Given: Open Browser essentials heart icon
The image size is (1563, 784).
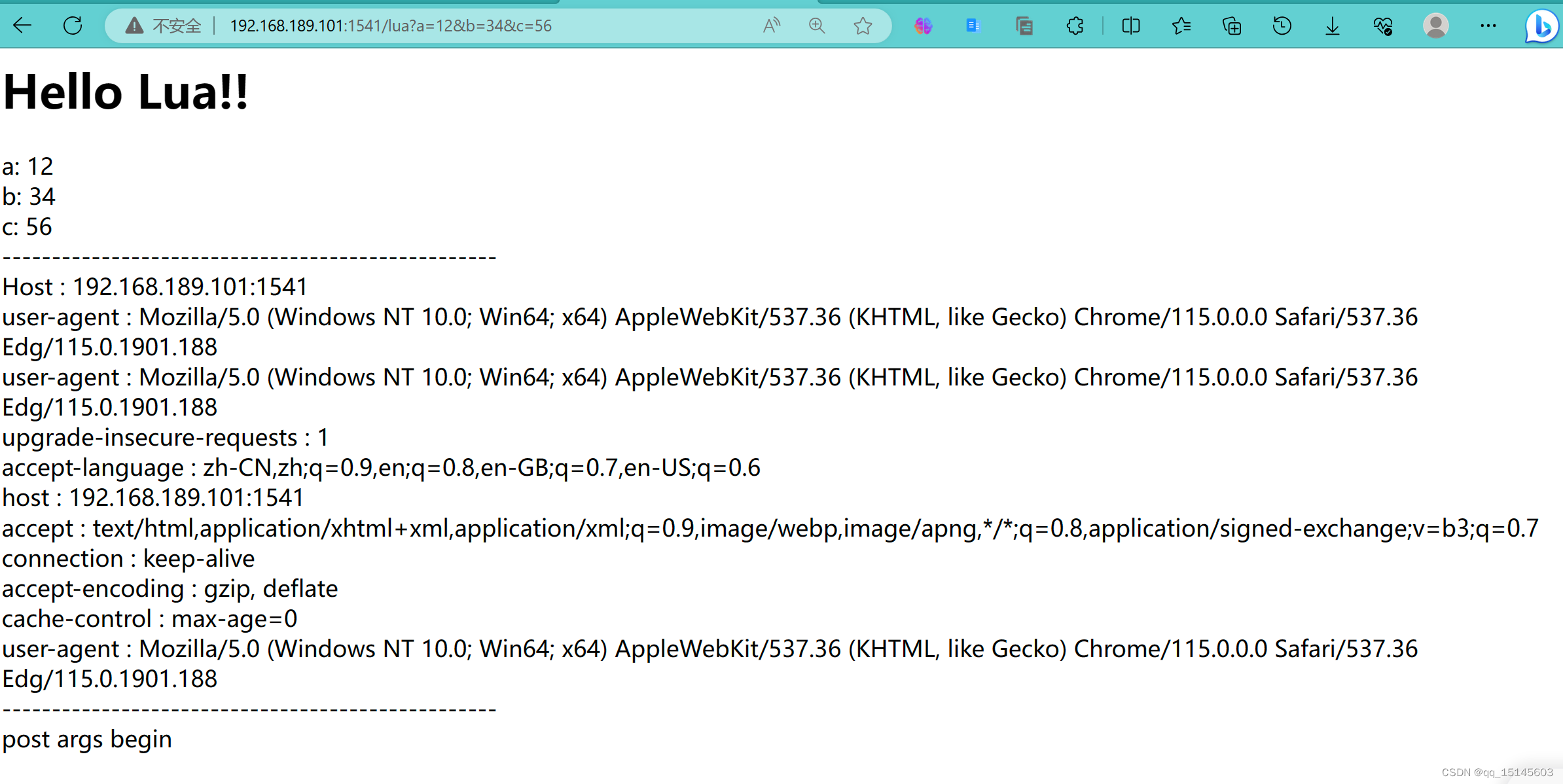Looking at the screenshot, I should (1382, 26).
